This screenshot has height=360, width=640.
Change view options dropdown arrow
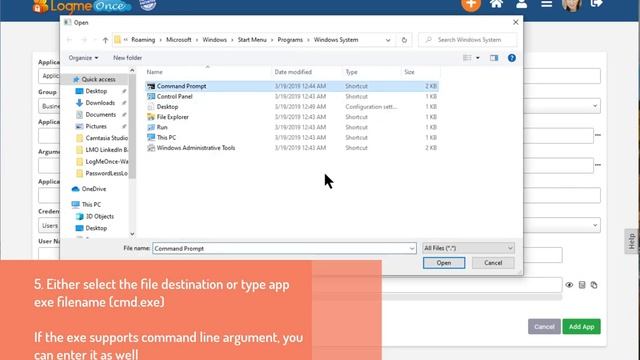[x=478, y=58]
